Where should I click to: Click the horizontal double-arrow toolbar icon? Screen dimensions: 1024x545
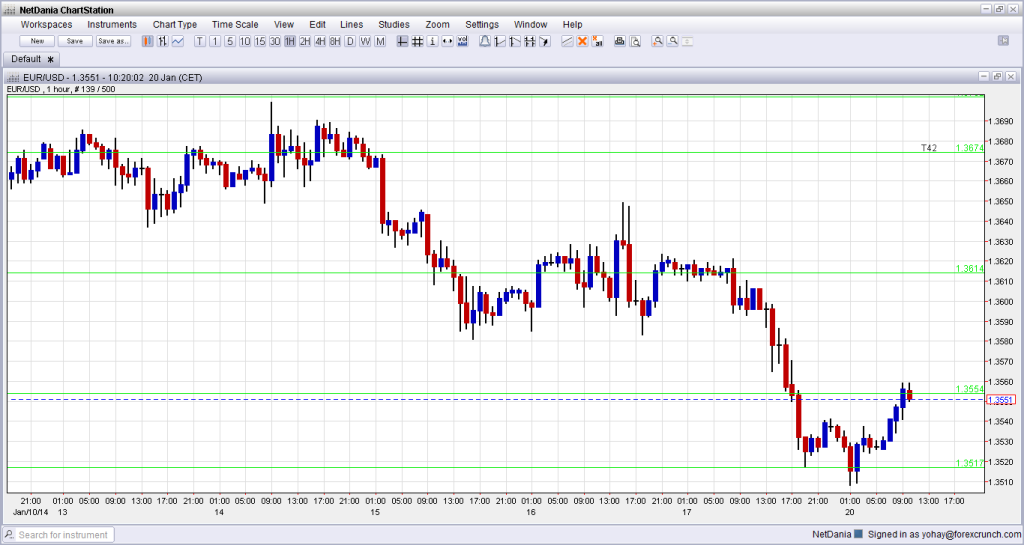[447, 41]
